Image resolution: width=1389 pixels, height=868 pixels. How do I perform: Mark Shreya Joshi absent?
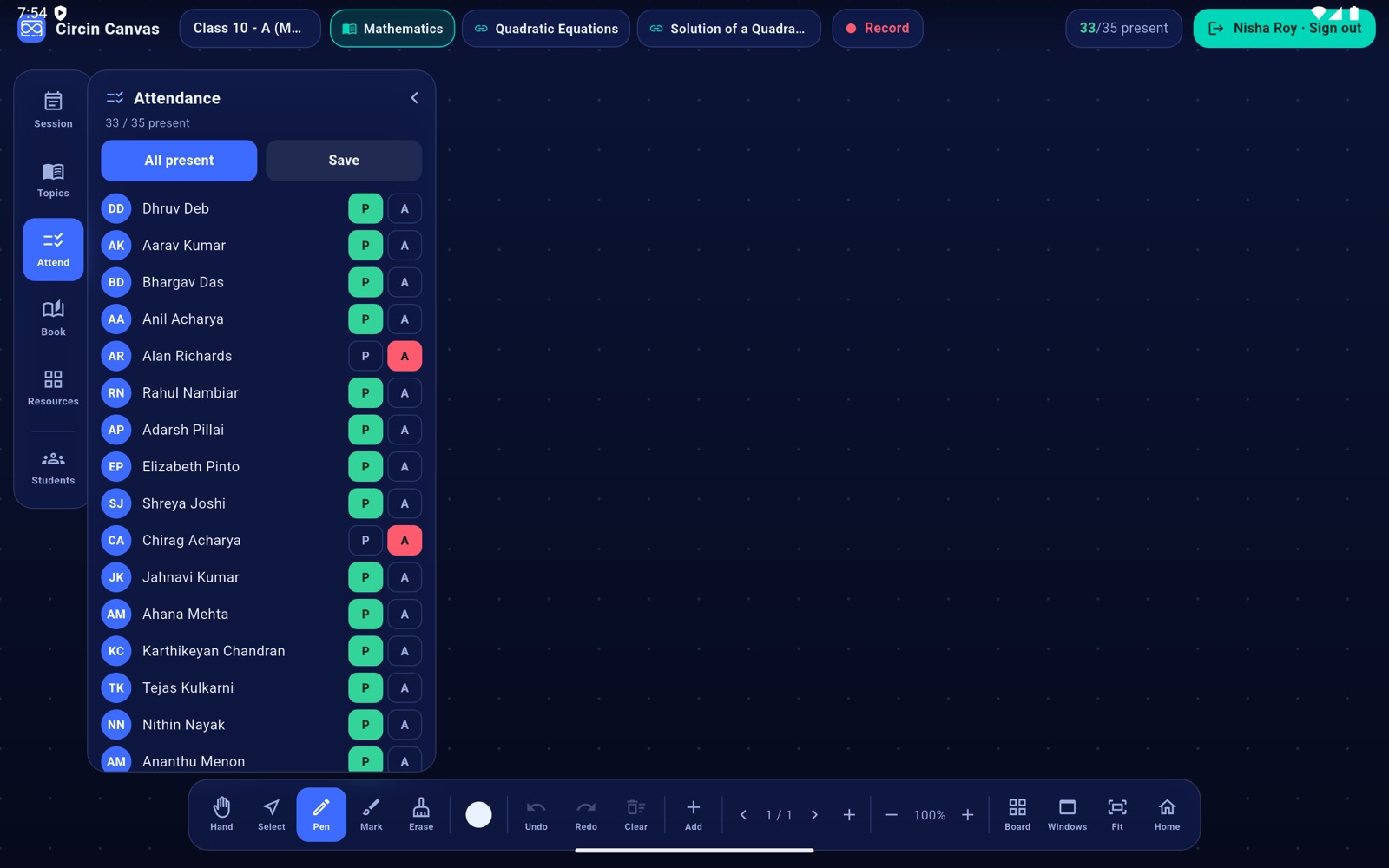[405, 503]
